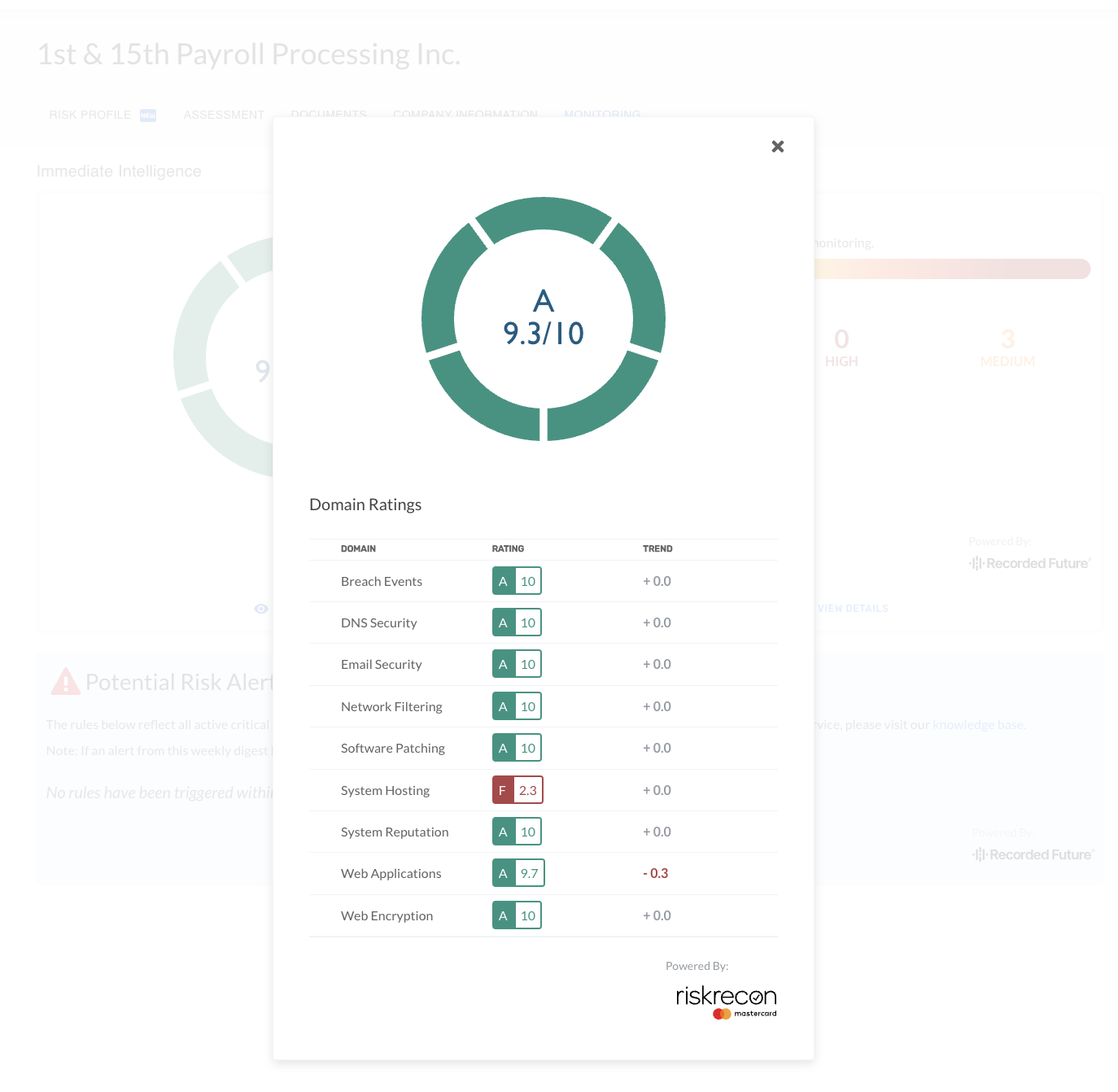
Task: Switch to the Assessment tab
Action: click(224, 115)
